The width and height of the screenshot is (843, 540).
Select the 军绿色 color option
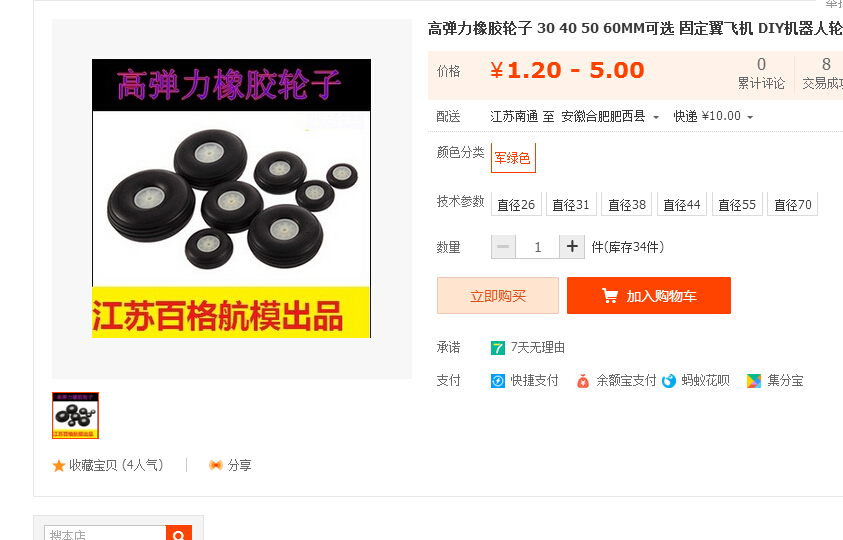(513, 158)
